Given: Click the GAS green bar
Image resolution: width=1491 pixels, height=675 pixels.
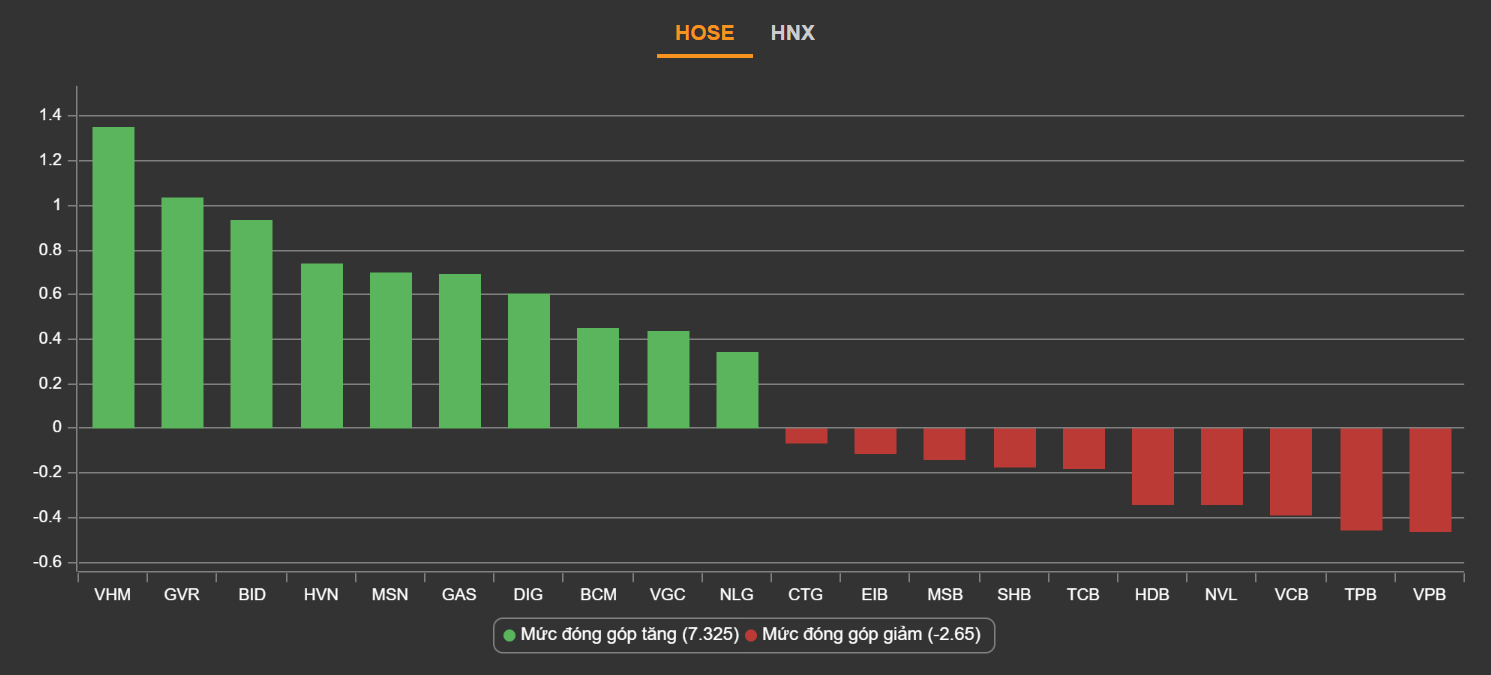Looking at the screenshot, I should [460, 351].
